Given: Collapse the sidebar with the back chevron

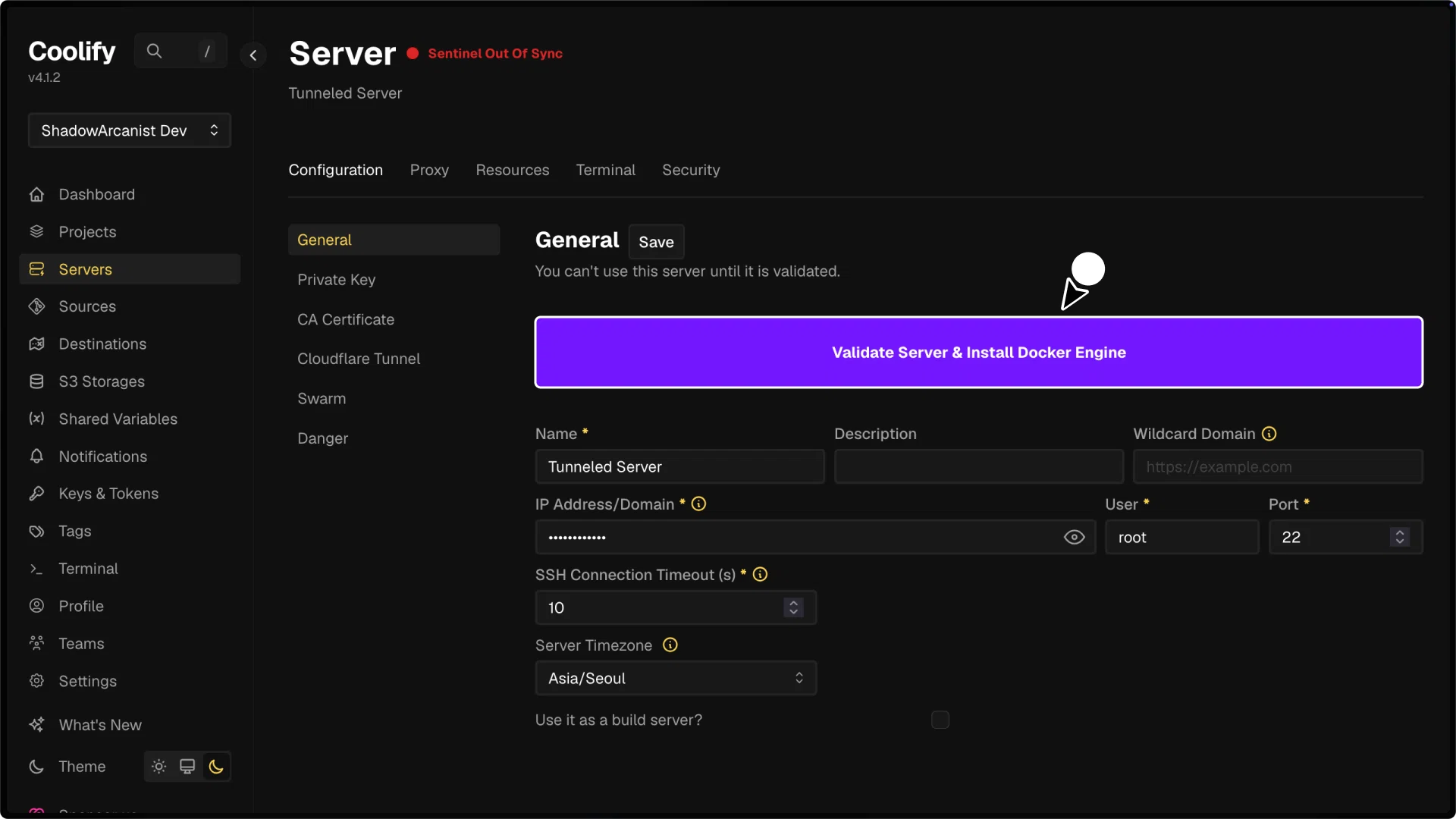Looking at the screenshot, I should pyautogui.click(x=253, y=55).
